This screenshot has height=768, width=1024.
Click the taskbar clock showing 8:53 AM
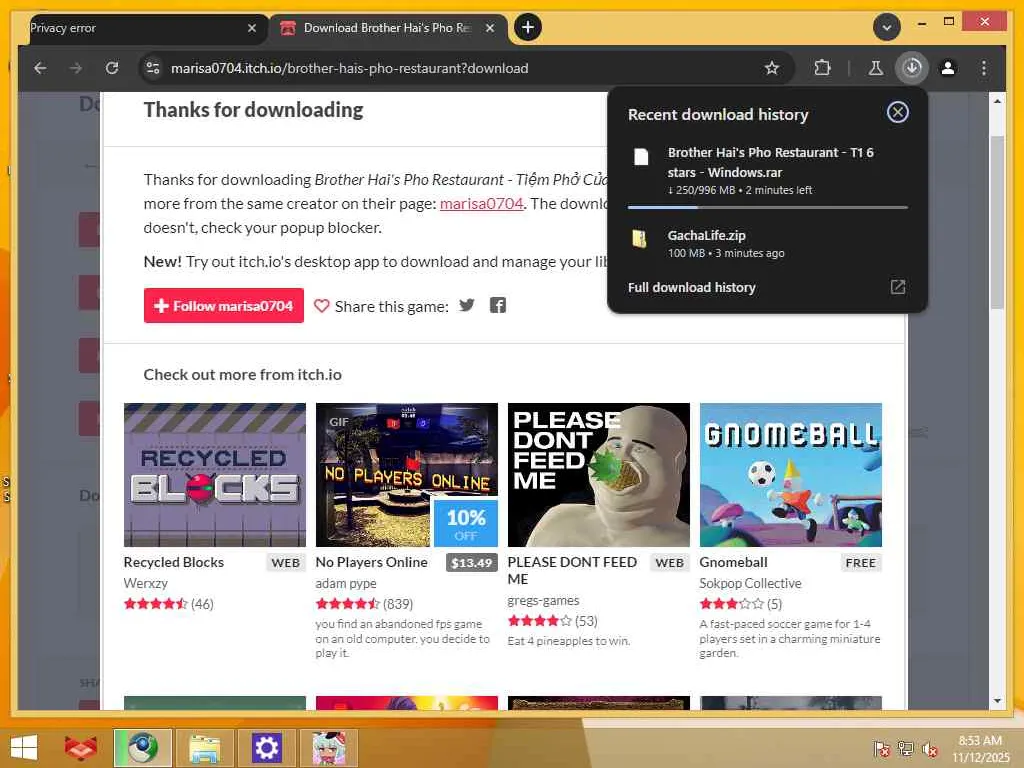pyautogui.click(x=980, y=748)
